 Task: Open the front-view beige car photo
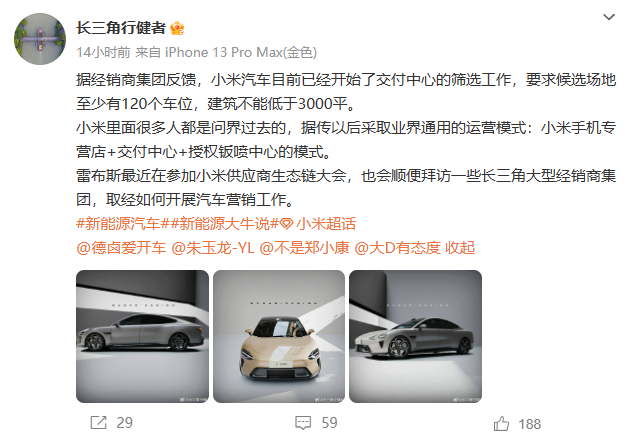(279, 336)
